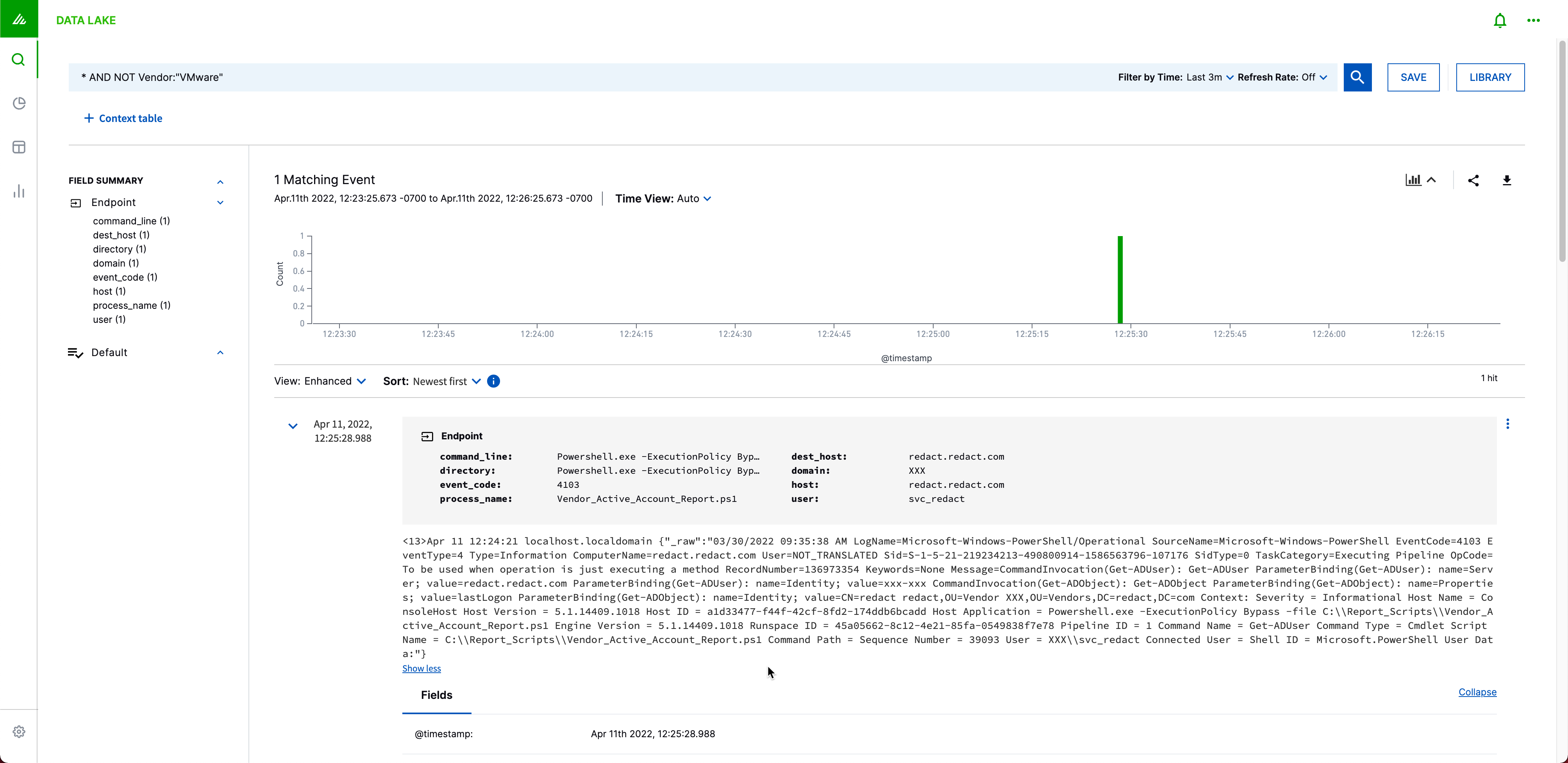This screenshot has width=1568, height=763.
Task: Open the Fields tab below the event
Action: pyautogui.click(x=436, y=695)
